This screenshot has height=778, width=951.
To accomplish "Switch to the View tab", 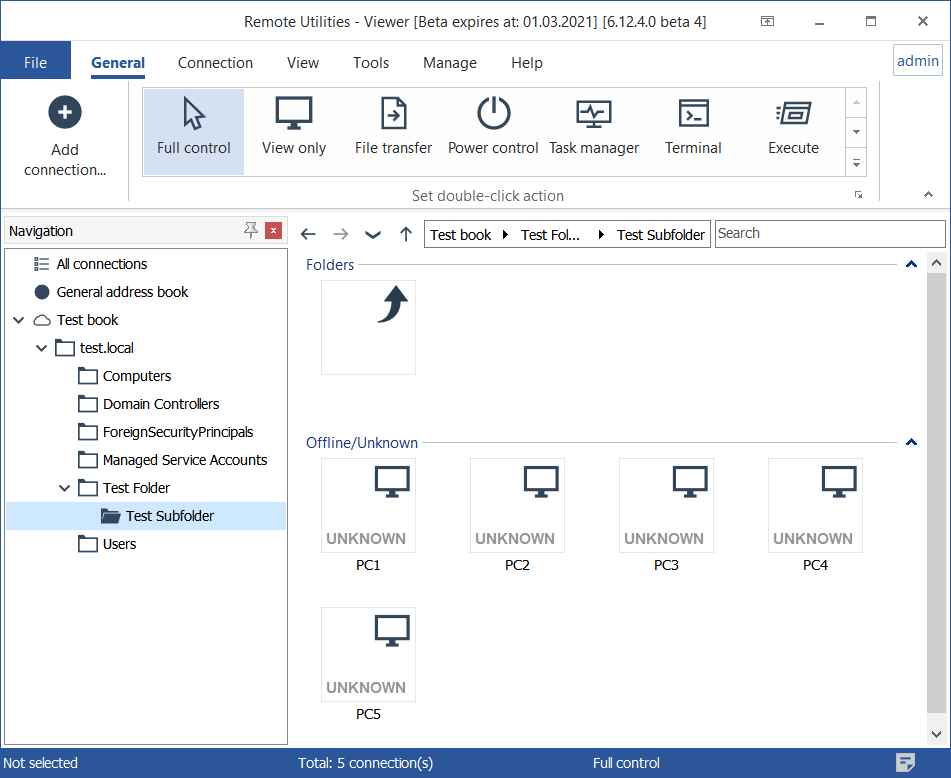I will tap(303, 62).
